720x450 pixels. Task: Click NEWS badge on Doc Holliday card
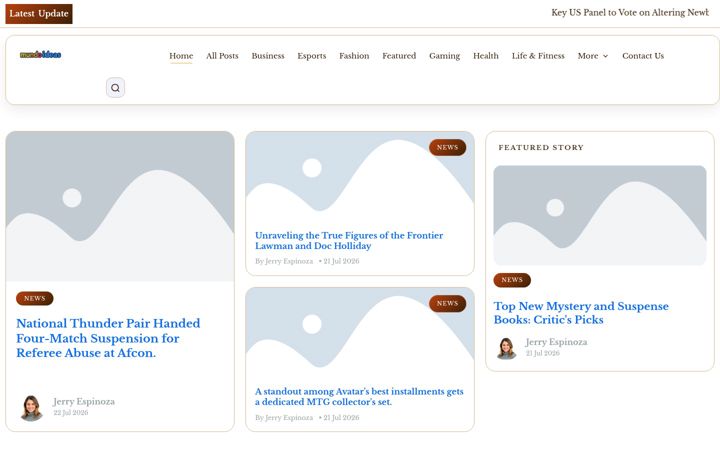(448, 147)
